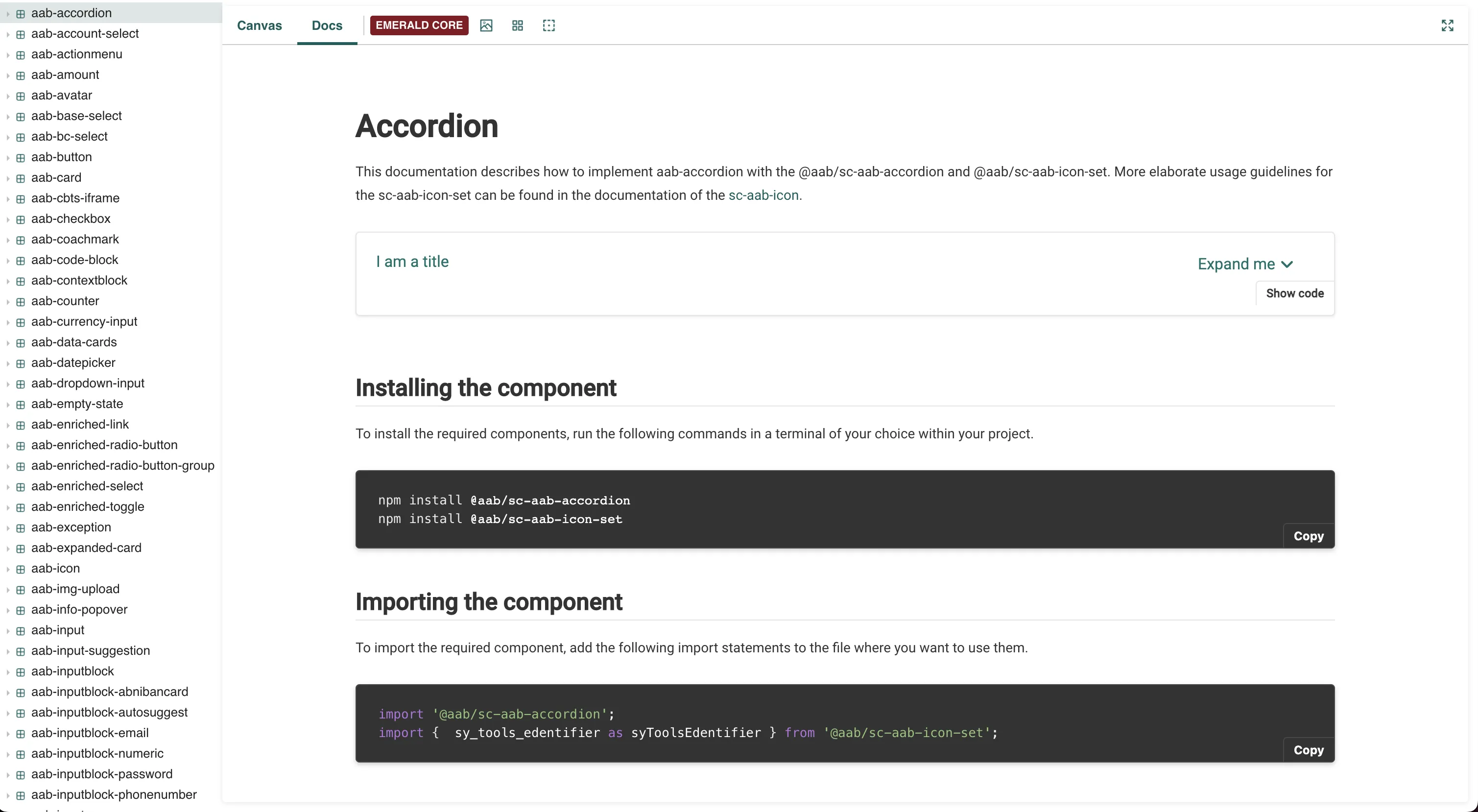The height and width of the screenshot is (812, 1478).
Task: Click component icon beside aab-button
Action: click(x=21, y=158)
